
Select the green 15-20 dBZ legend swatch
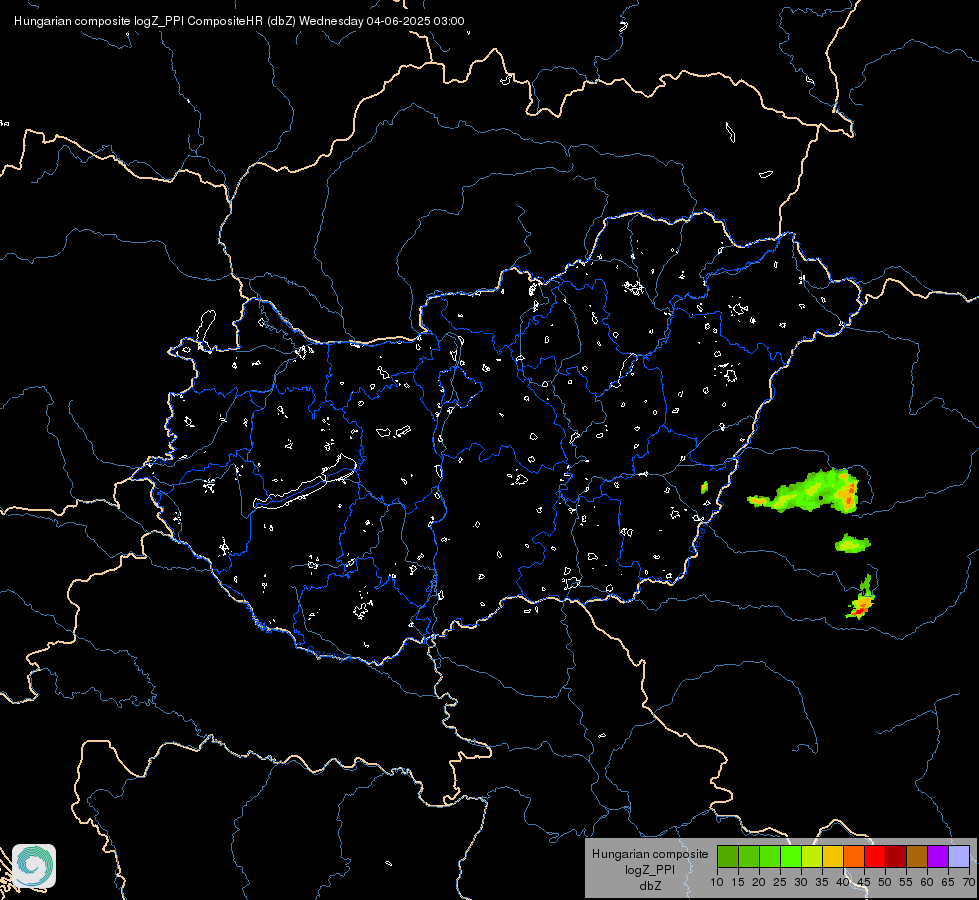[749, 856]
